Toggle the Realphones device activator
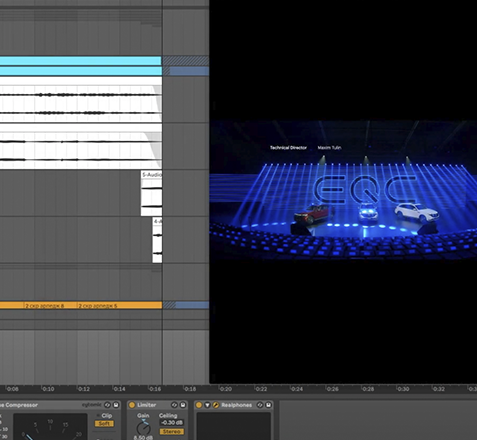477x440 pixels. (x=199, y=405)
